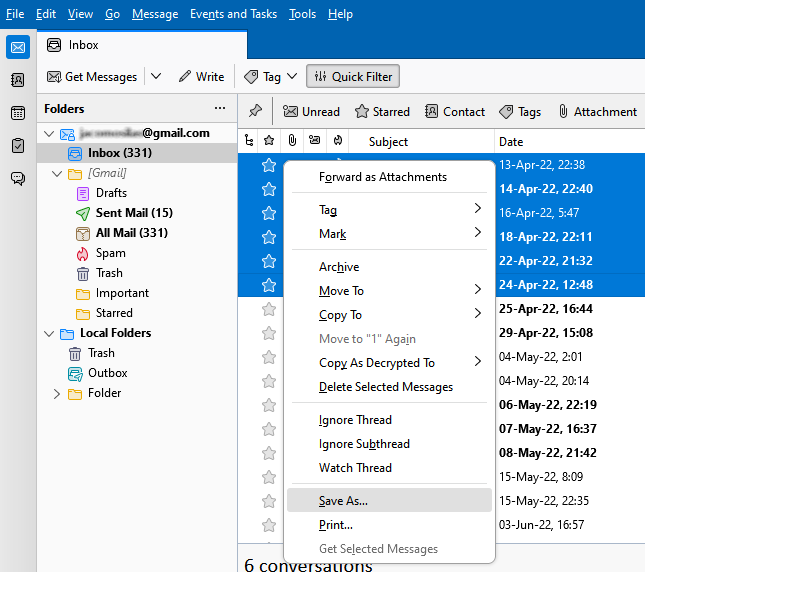Open the Mail space icon in sidebar
Viewport: 800px width, 600px height.
pyautogui.click(x=18, y=47)
